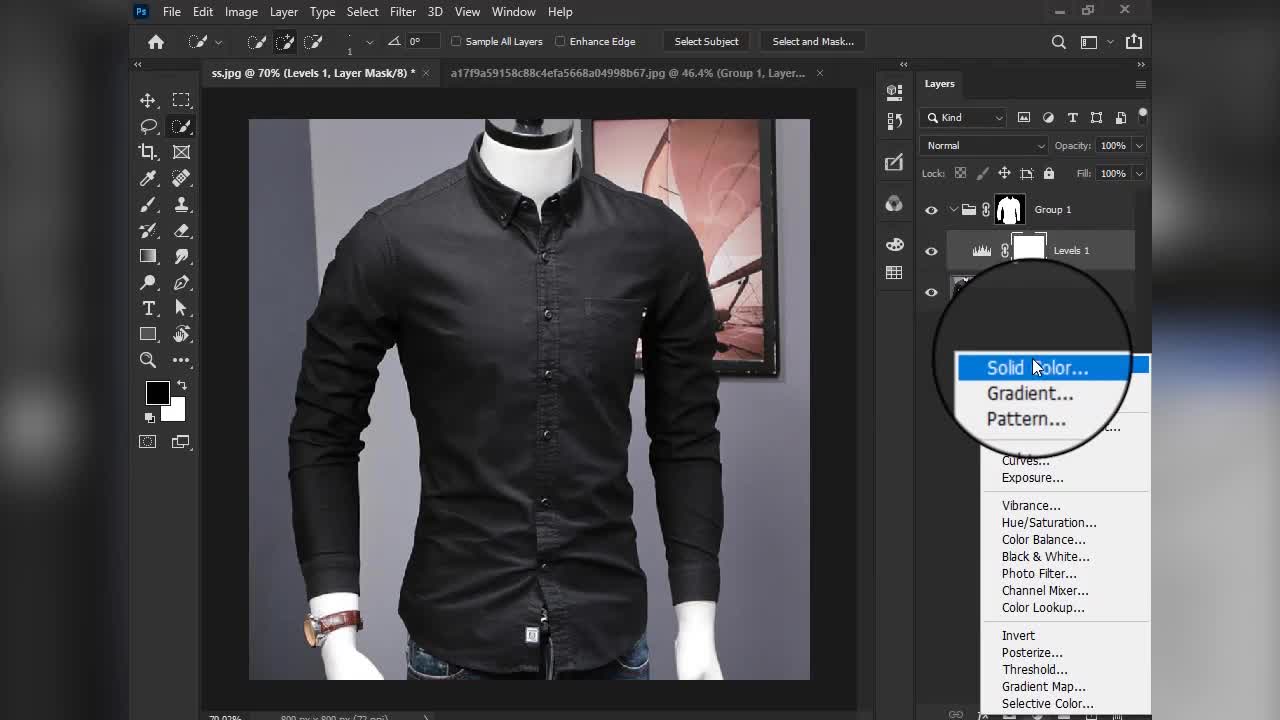This screenshot has width=1280, height=720.
Task: Choose Hue/Saturation from adjustment menu
Action: click(x=1049, y=523)
